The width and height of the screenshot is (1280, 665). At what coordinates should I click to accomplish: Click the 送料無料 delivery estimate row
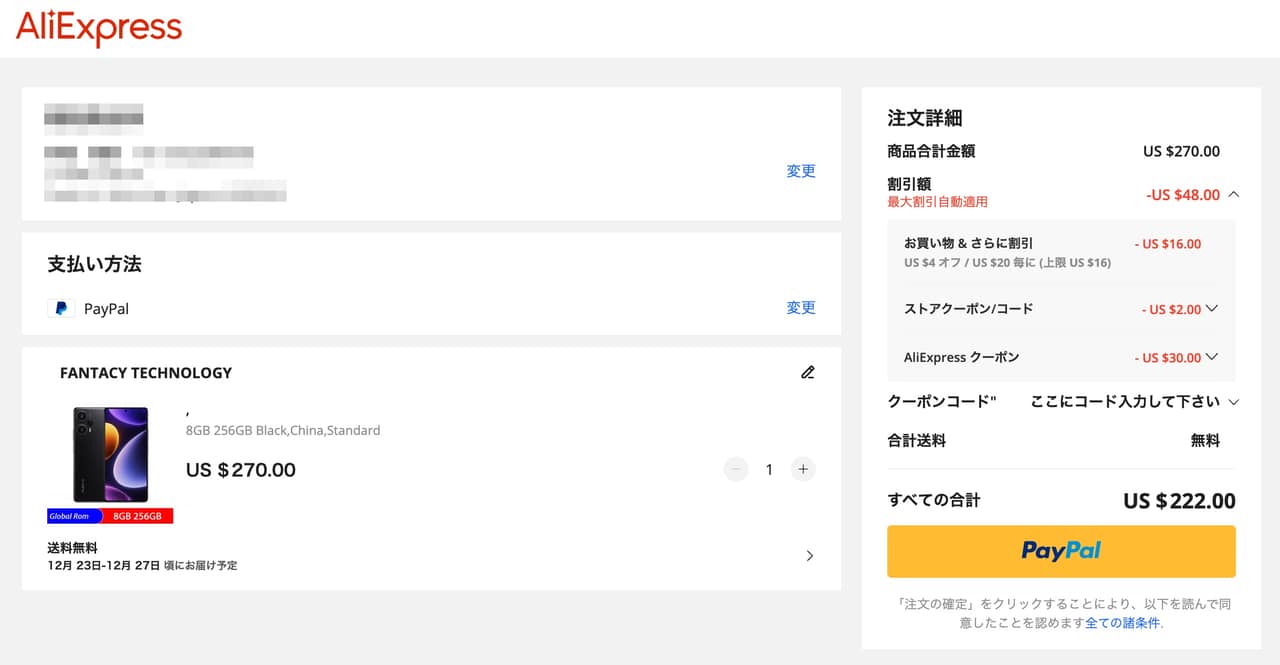point(142,556)
